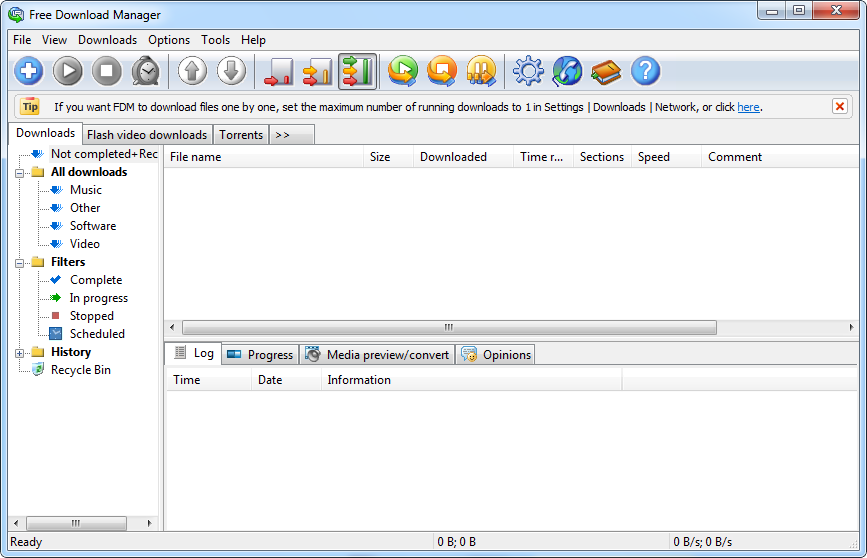Click the Date column header in log
The width and height of the screenshot is (867, 558).
point(286,380)
